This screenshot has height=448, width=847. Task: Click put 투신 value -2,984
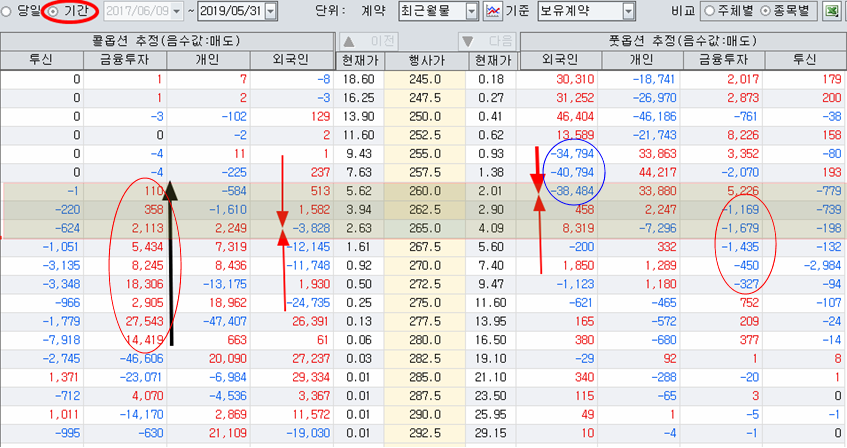point(822,266)
